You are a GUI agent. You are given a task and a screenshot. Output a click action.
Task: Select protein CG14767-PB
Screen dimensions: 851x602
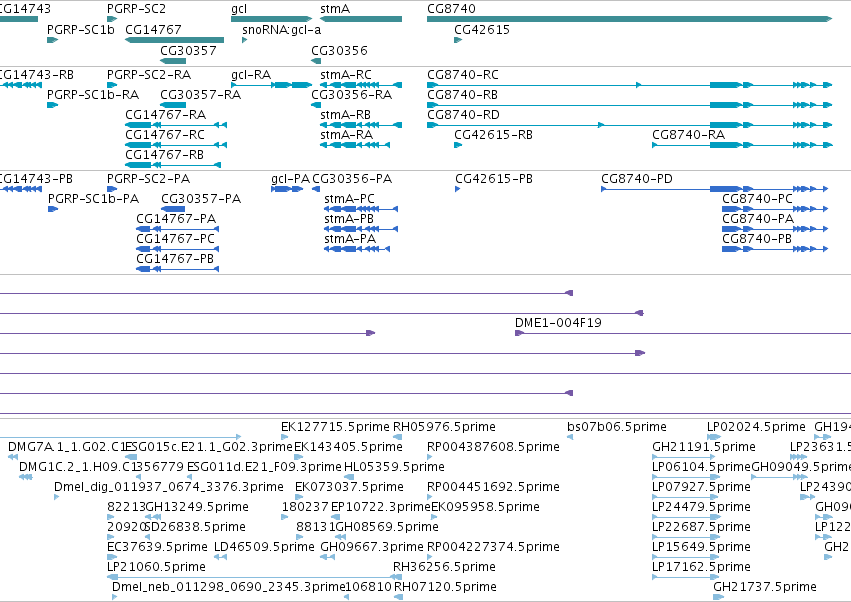[x=177, y=269]
